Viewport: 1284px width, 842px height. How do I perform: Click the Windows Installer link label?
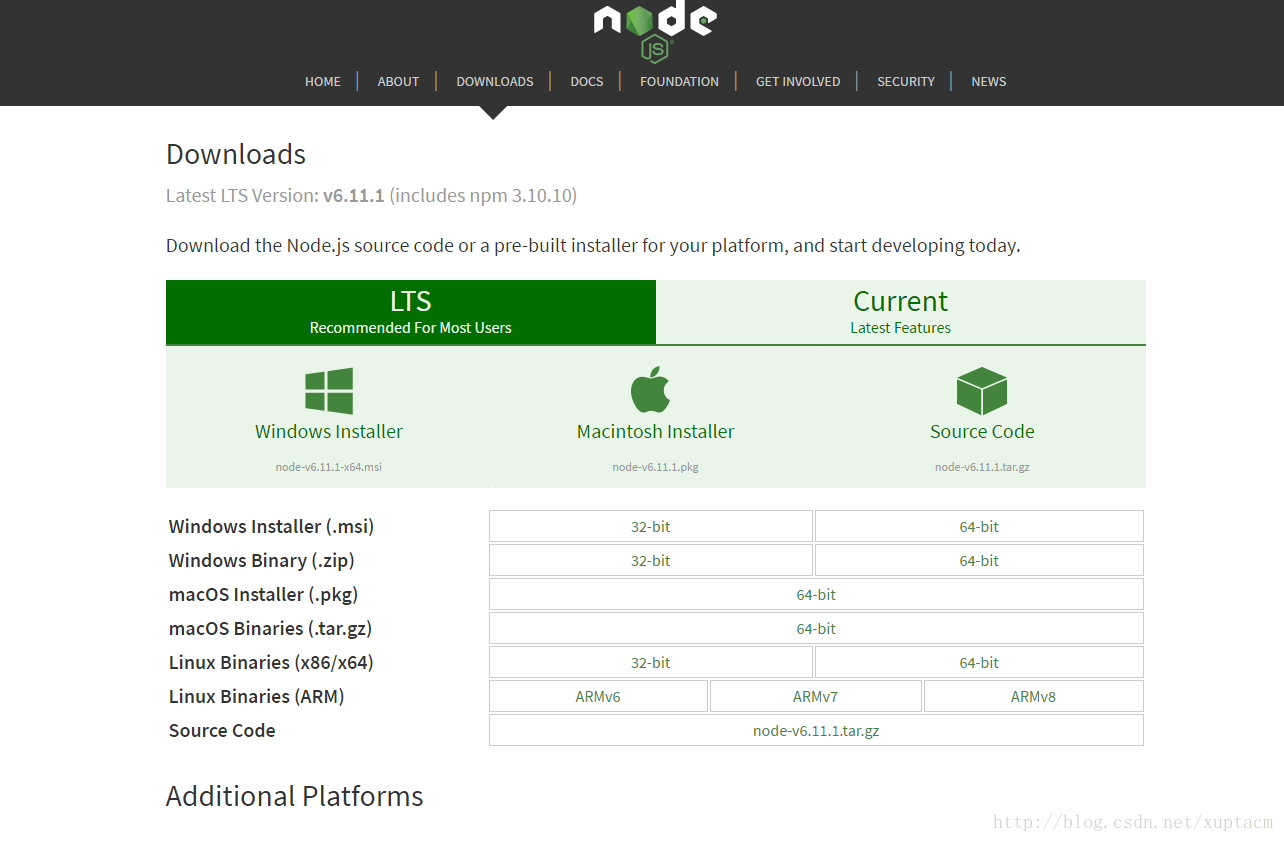329,432
